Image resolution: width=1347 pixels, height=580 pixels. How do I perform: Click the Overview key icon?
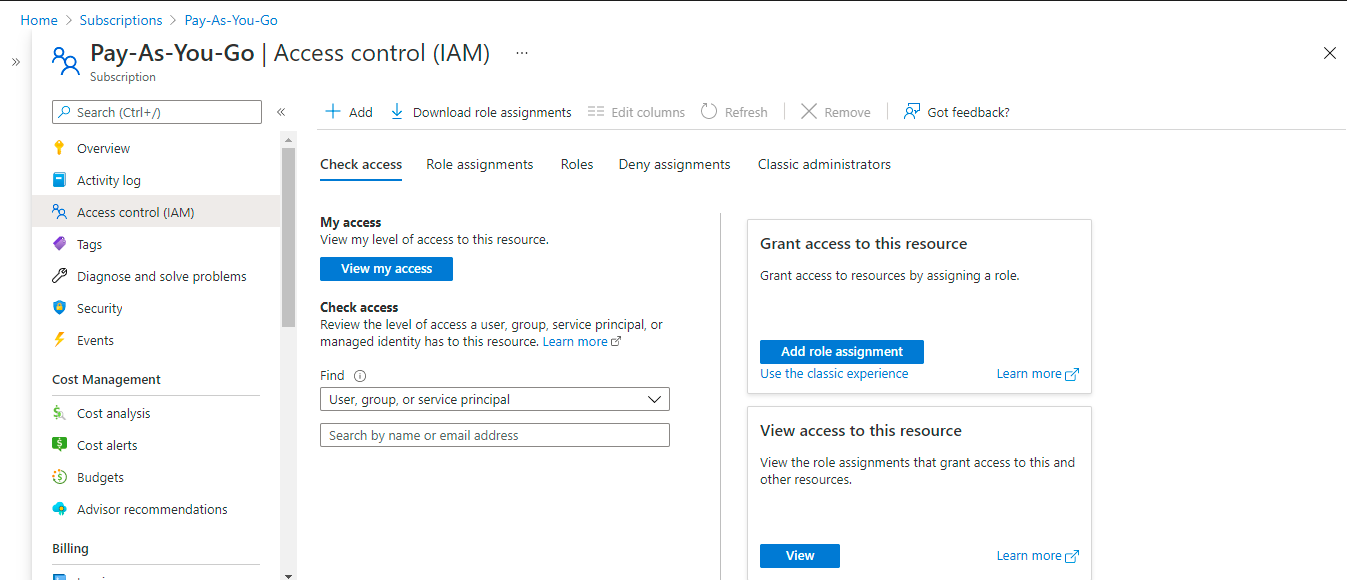[x=59, y=148]
